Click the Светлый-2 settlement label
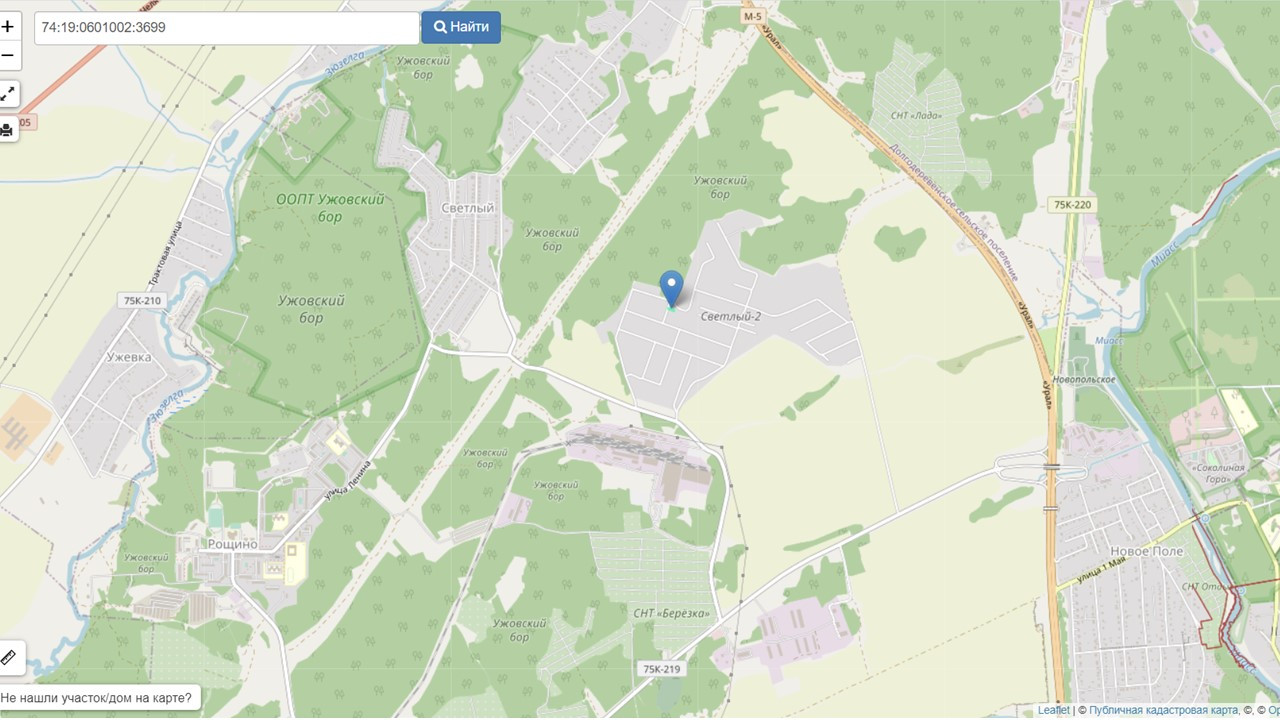Image resolution: width=1280 pixels, height=720 pixels. [x=730, y=317]
